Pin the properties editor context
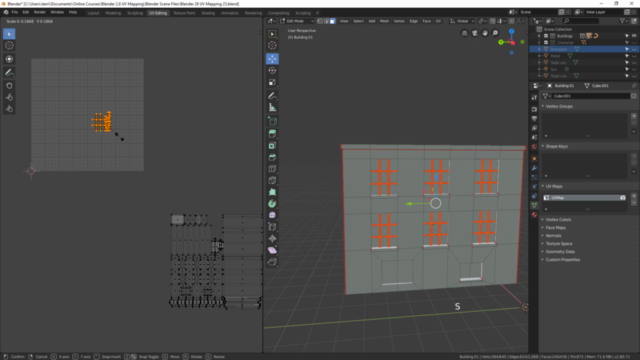This screenshot has height=360, width=640. pyautogui.click(x=634, y=86)
